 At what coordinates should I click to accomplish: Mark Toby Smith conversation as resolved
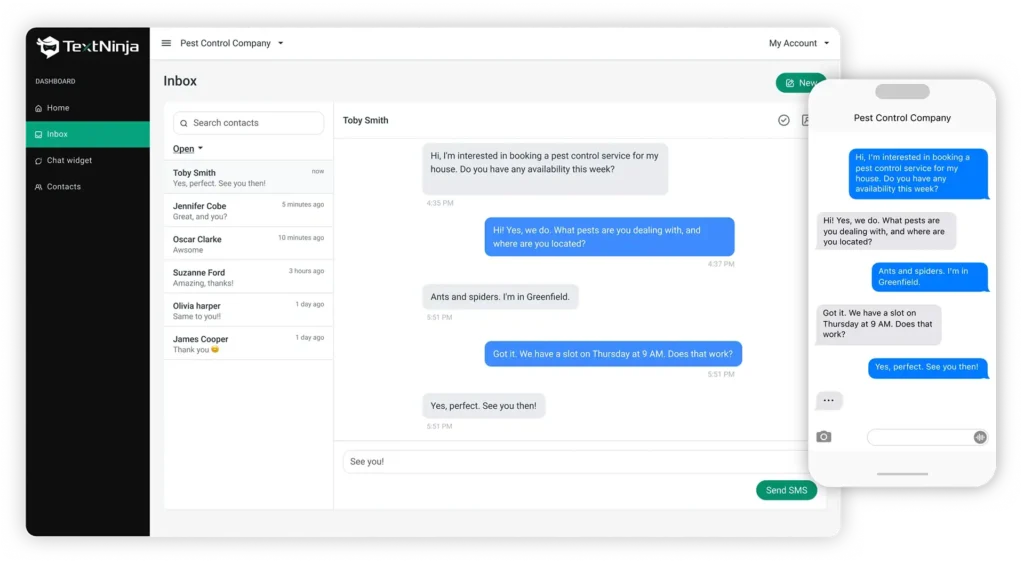pyautogui.click(x=784, y=120)
